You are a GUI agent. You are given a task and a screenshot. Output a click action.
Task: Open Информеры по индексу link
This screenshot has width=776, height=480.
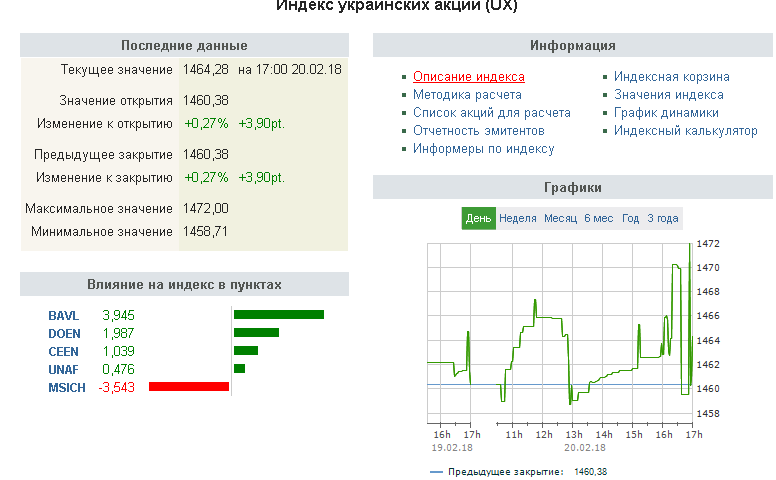[484, 148]
